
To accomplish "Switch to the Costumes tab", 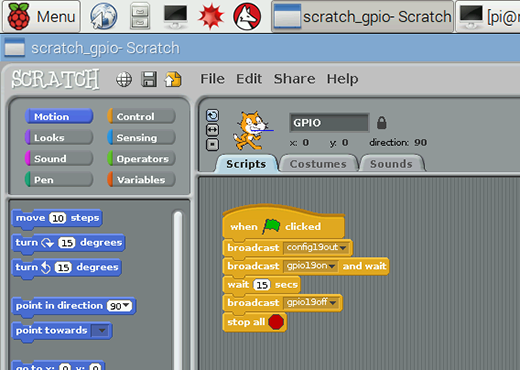I will coord(318,164).
